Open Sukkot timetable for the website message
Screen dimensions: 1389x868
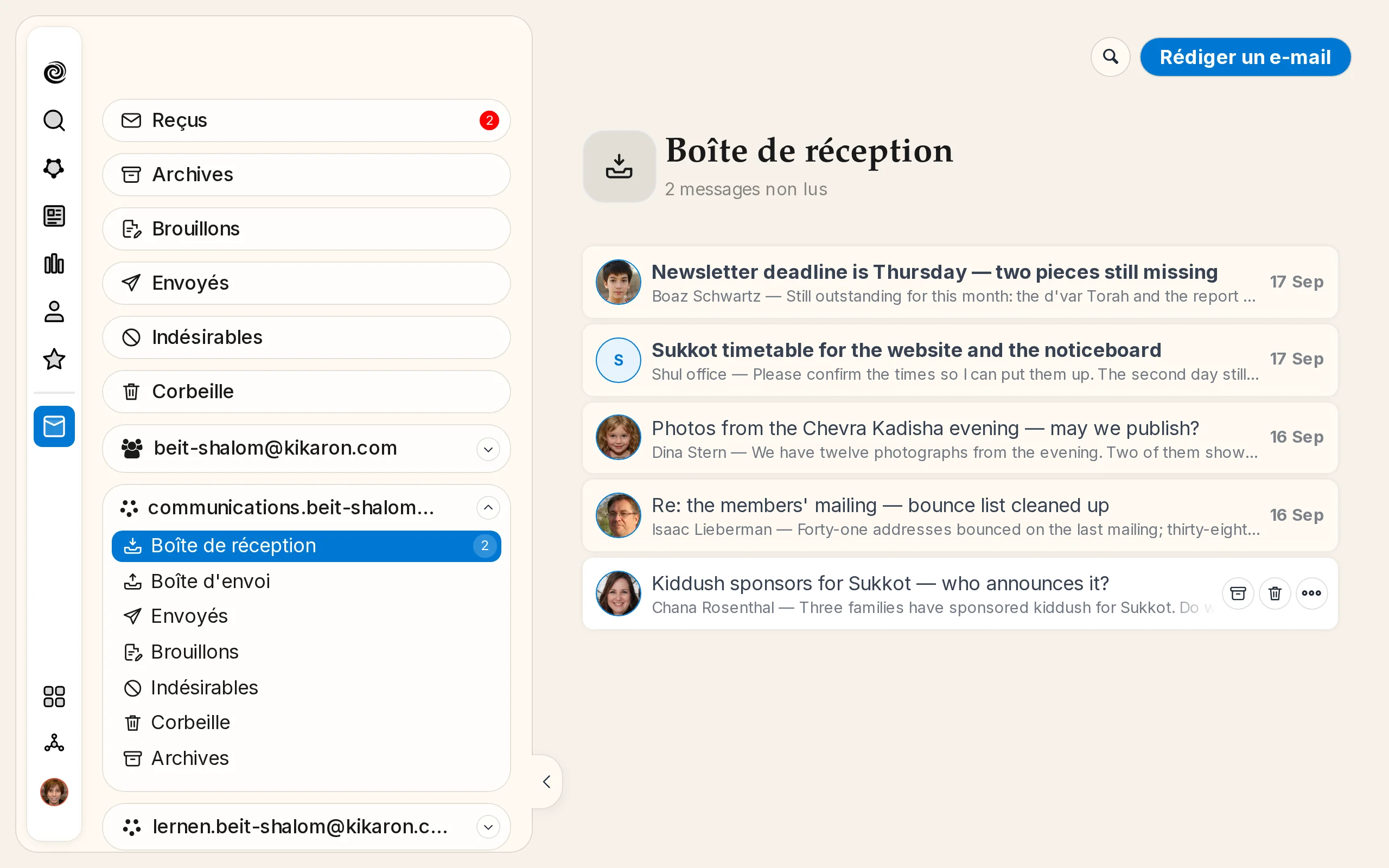click(960, 361)
